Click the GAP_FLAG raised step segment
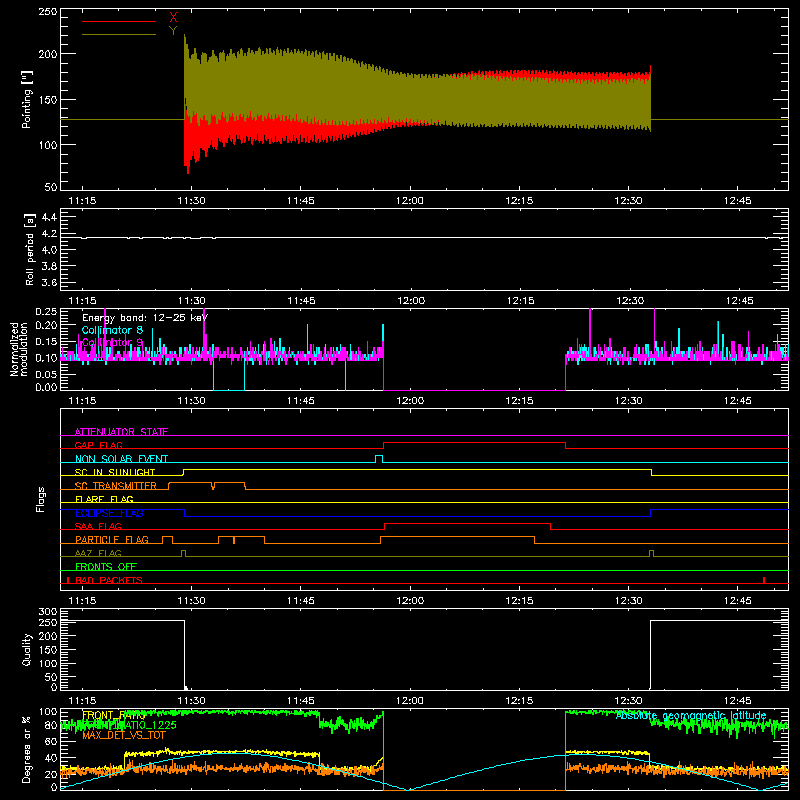Image resolution: width=800 pixels, height=800 pixels. (x=474, y=442)
